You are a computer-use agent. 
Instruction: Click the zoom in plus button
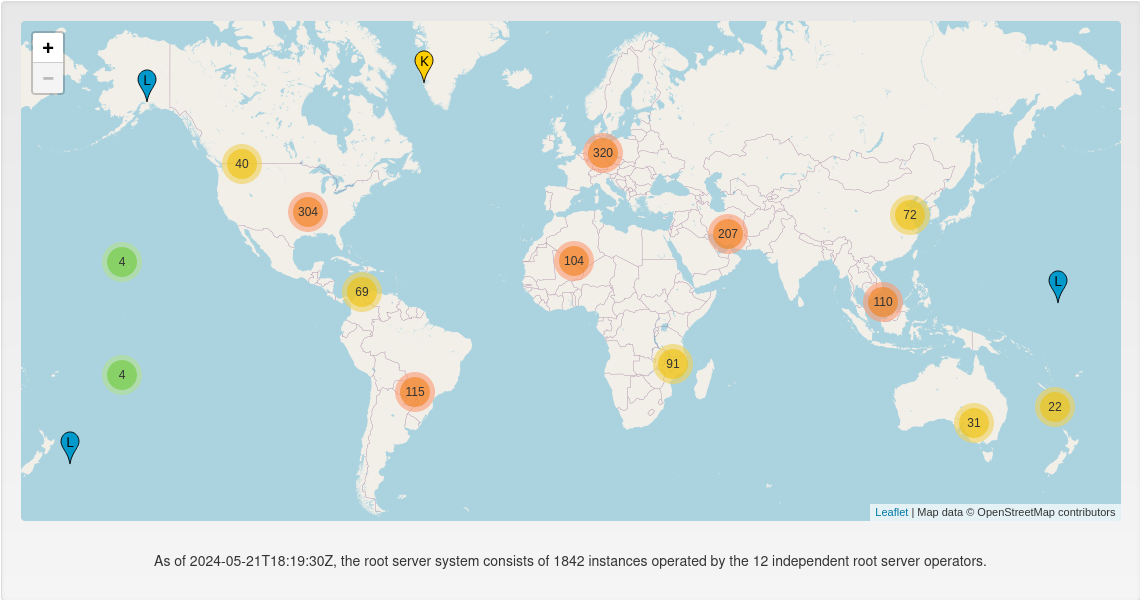(48, 48)
